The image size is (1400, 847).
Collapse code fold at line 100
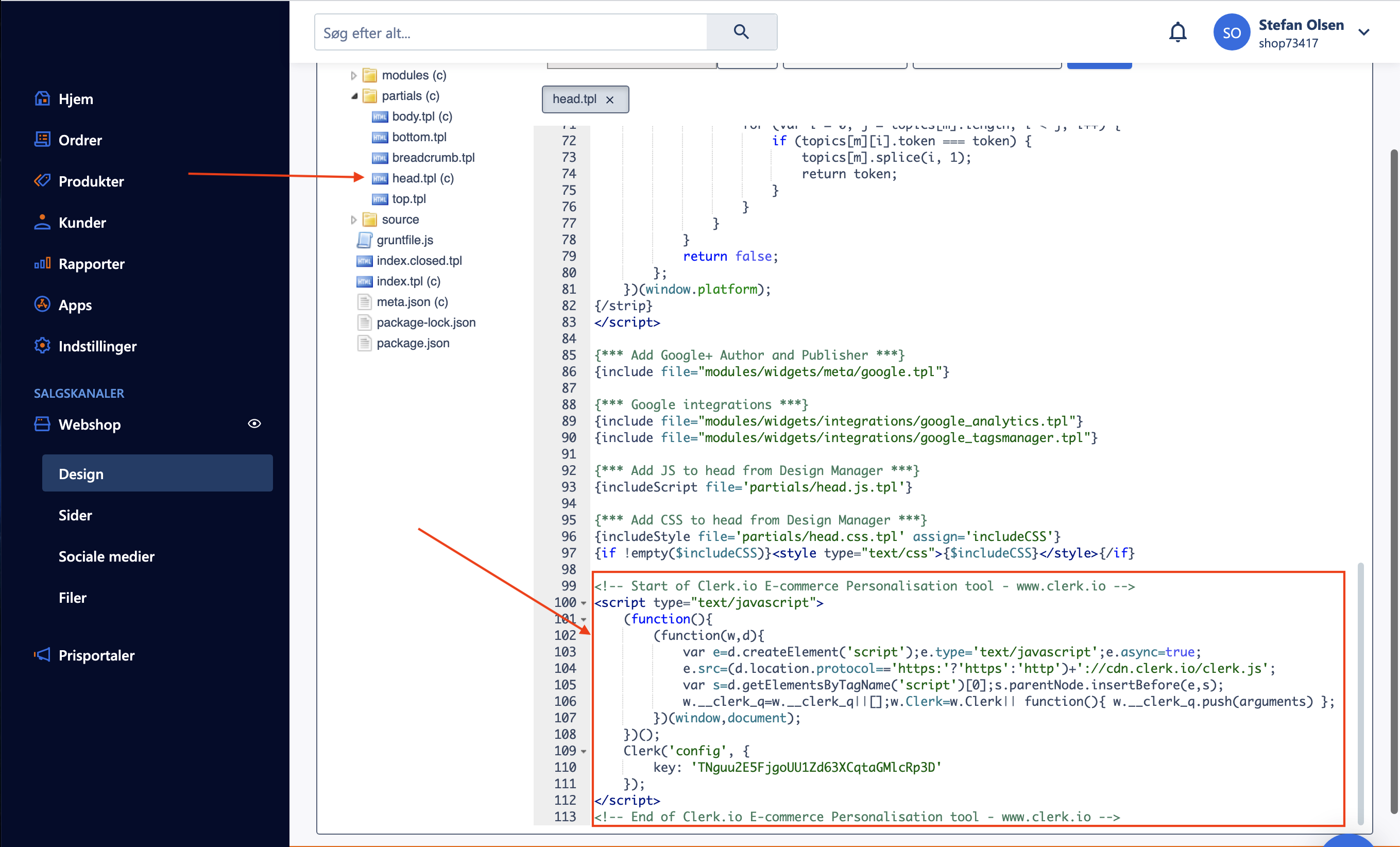click(x=584, y=603)
